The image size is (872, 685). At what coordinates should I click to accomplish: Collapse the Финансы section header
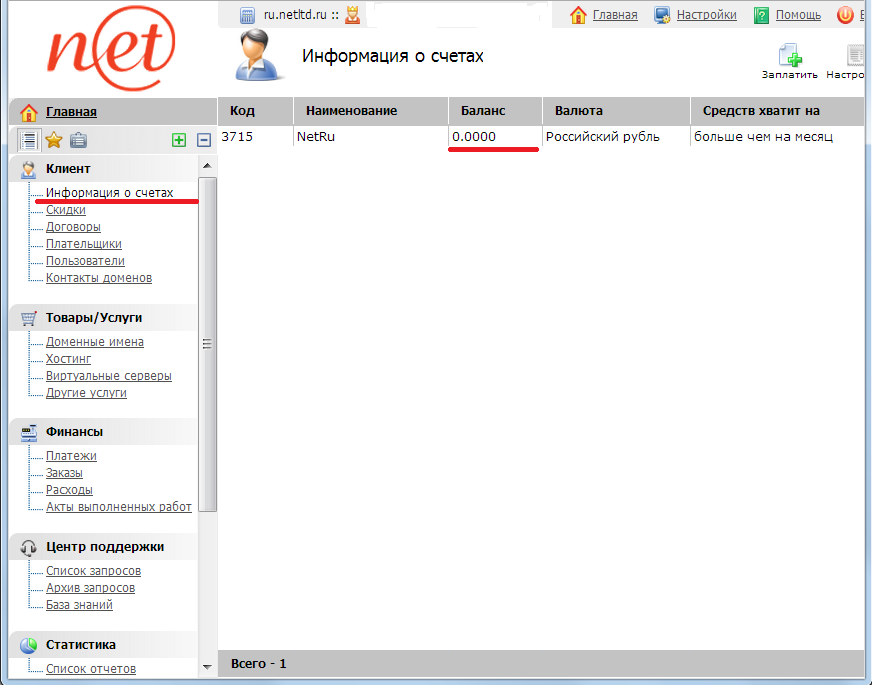(74, 432)
